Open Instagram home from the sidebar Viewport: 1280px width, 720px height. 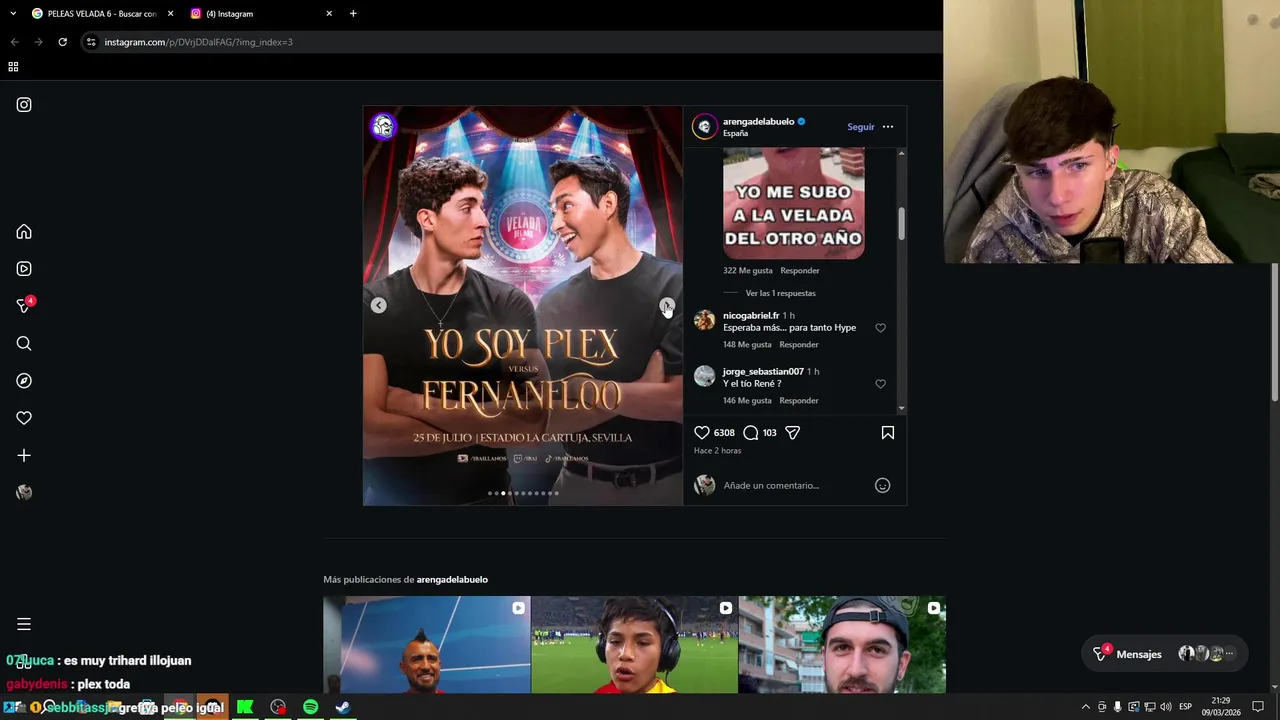24,232
